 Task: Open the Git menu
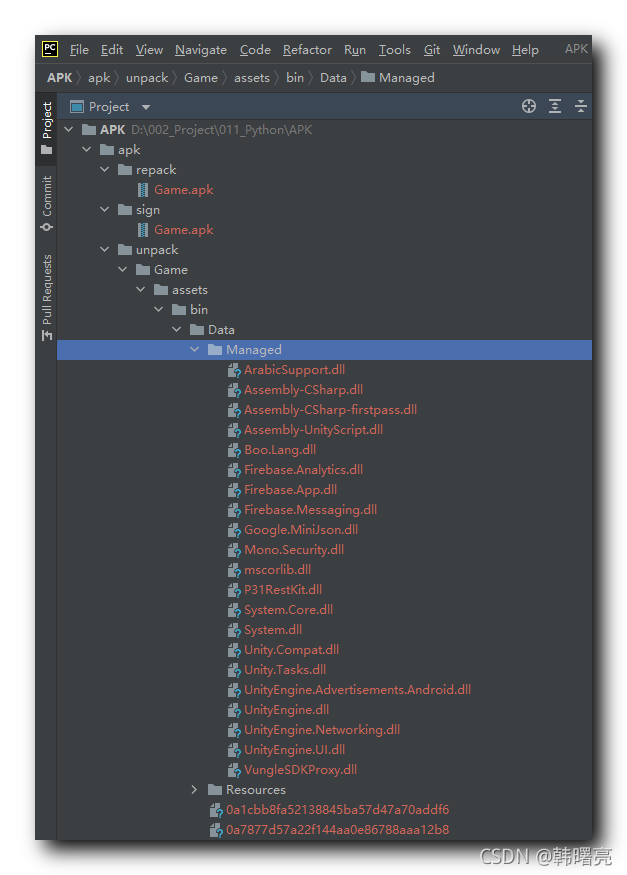click(x=432, y=50)
